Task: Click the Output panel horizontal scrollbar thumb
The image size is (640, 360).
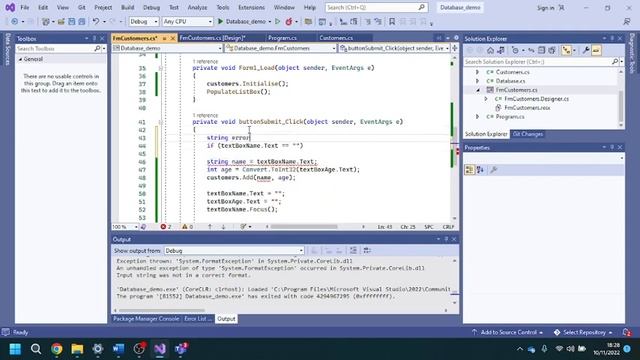Action: [162, 310]
